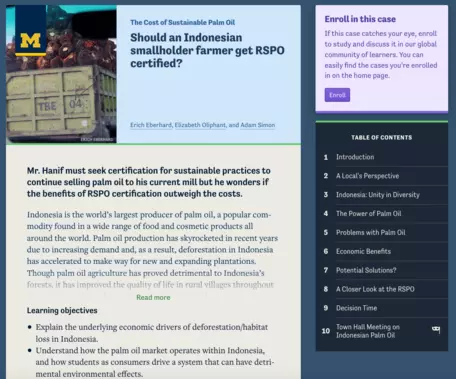
Task: Open Indonesia: Unity in Diversity section
Action: 382,195
